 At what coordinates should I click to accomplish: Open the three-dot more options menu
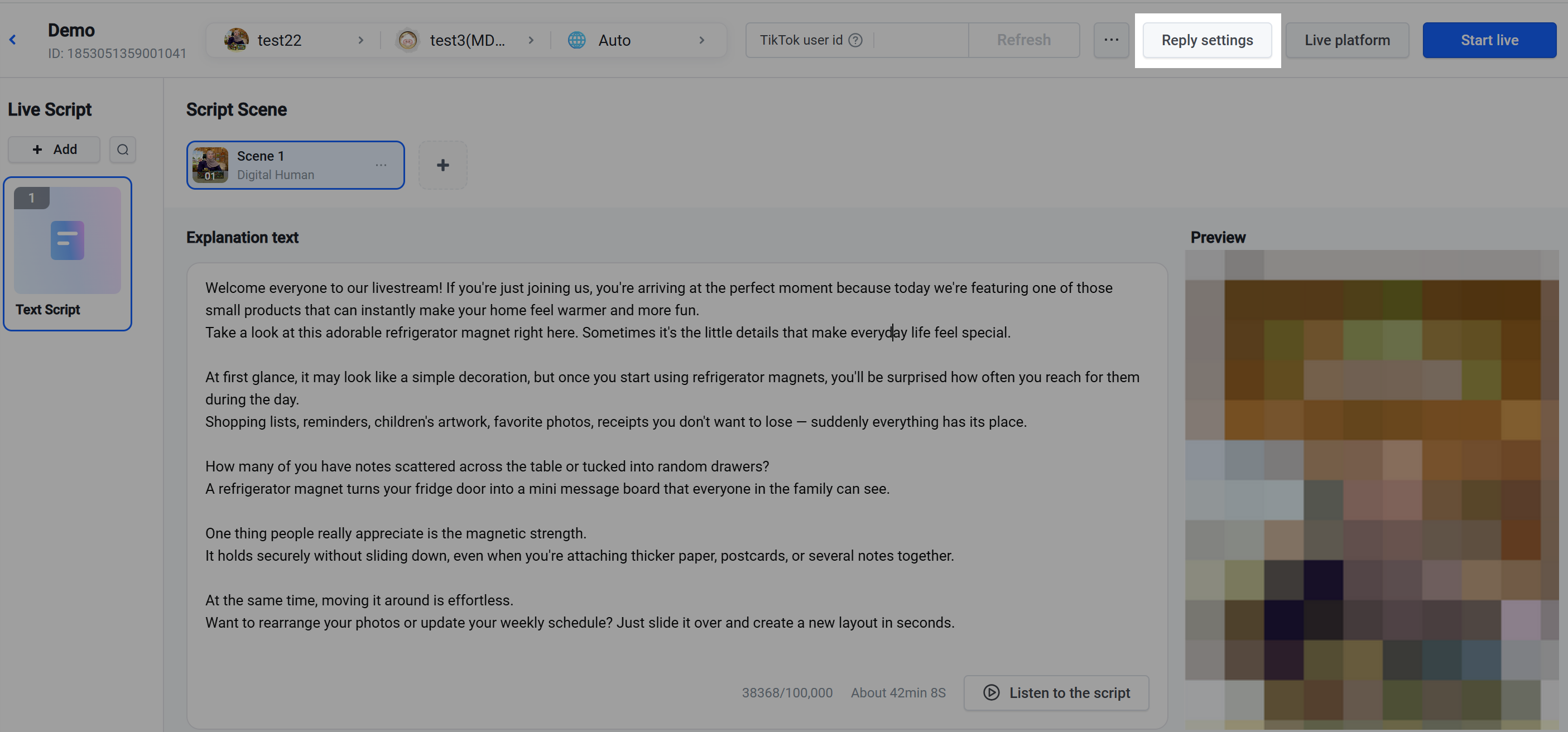pyautogui.click(x=1111, y=40)
